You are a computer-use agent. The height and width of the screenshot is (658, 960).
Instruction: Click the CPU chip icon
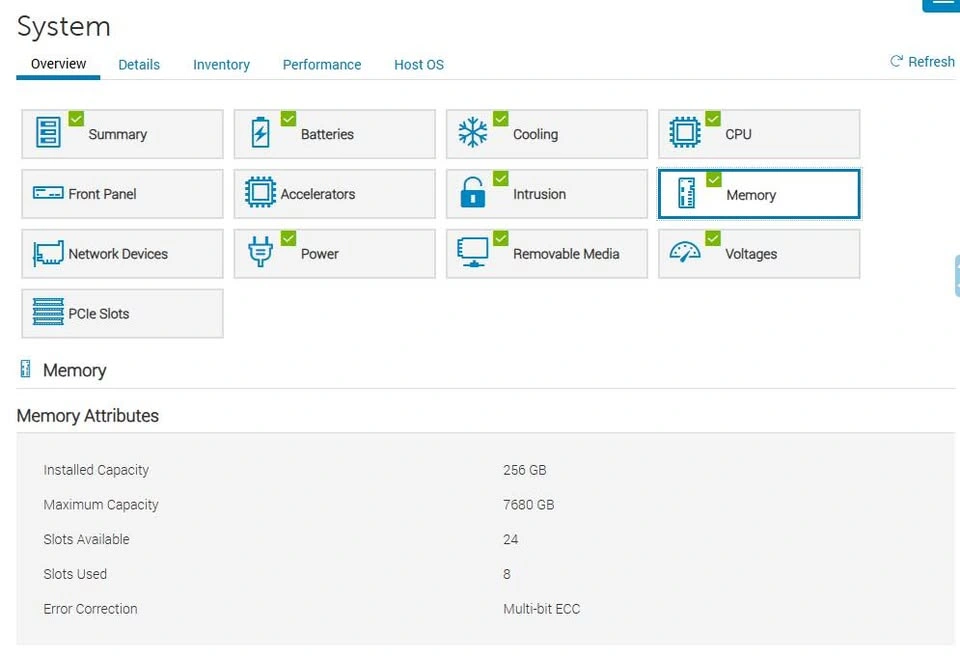[685, 133]
